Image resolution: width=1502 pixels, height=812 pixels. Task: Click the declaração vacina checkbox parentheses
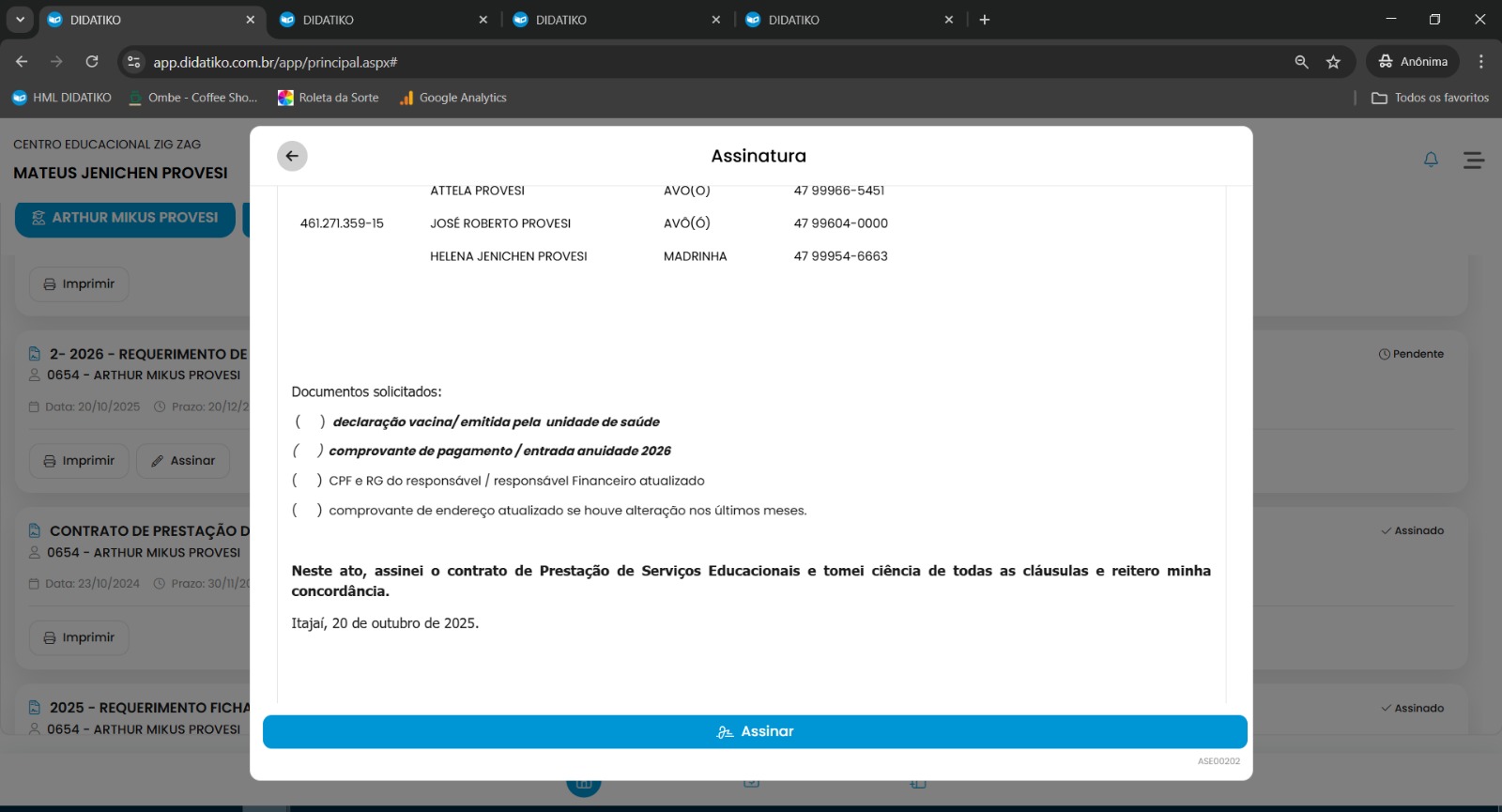pos(310,422)
